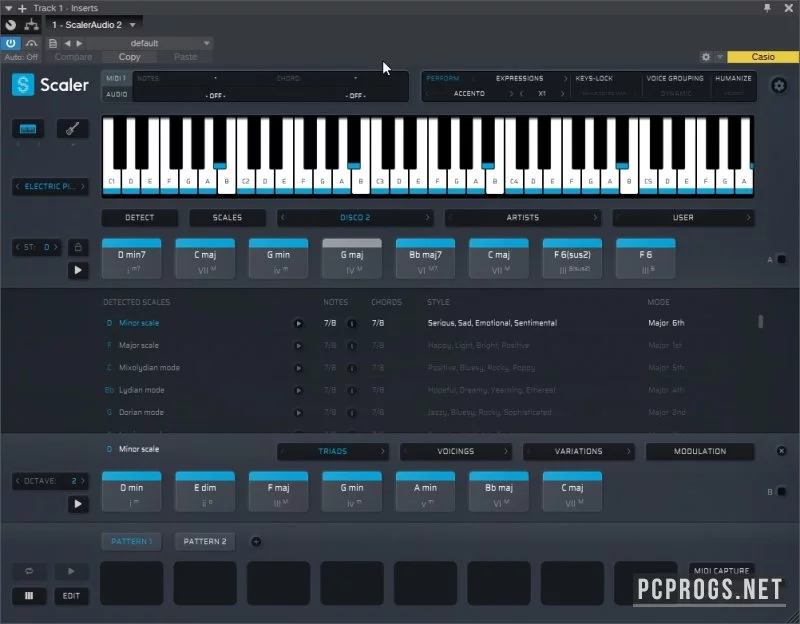Show info for F Major scale
The image size is (800, 624).
[352, 346]
